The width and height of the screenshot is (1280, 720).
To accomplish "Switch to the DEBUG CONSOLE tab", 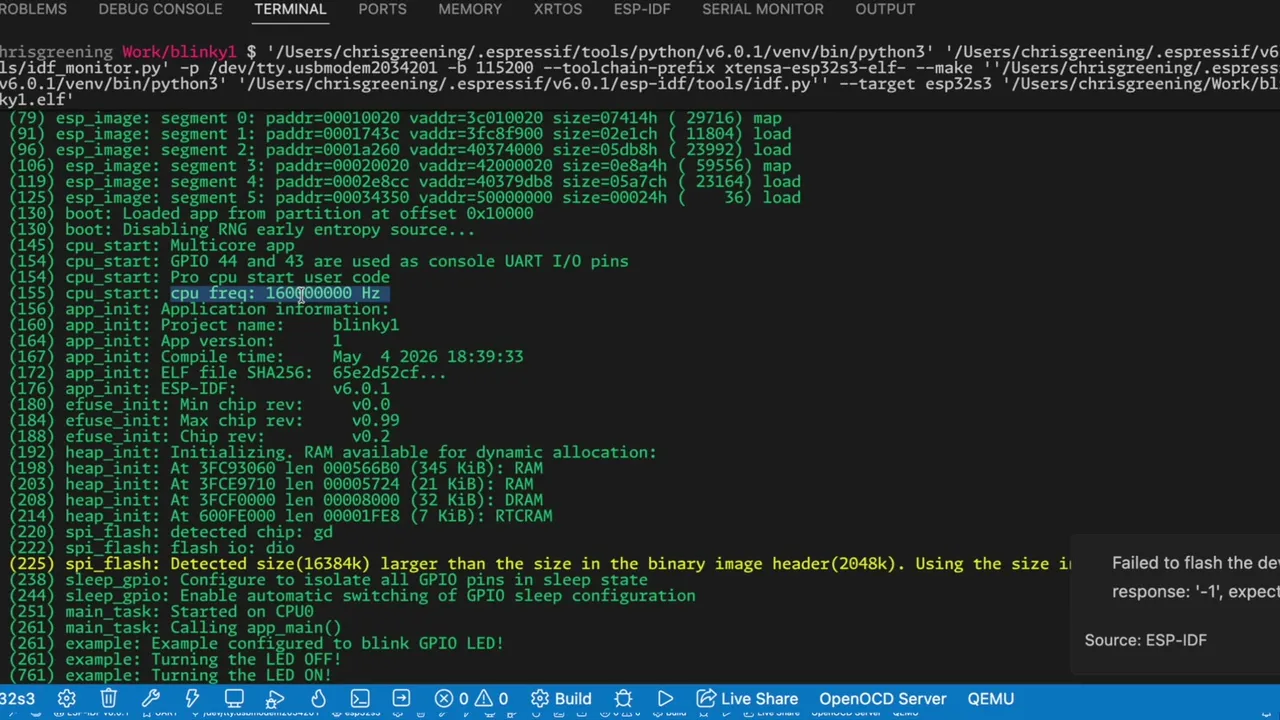I will click(160, 9).
